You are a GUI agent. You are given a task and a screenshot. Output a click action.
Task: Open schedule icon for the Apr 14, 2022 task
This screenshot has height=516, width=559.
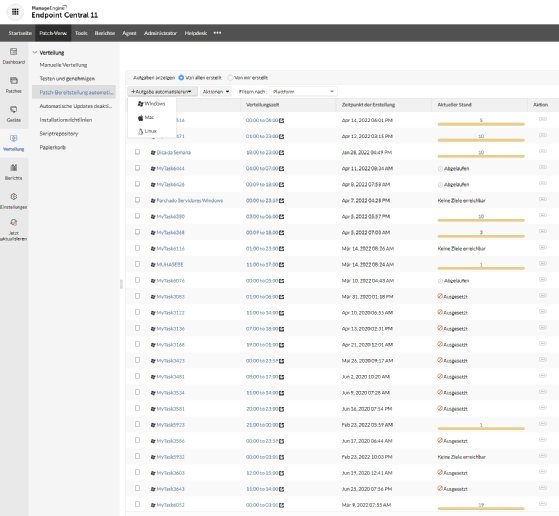point(282,121)
